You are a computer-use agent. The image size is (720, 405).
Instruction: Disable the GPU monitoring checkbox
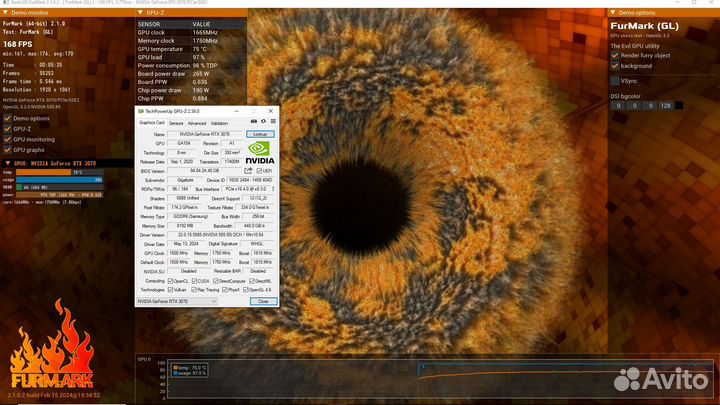(x=7, y=140)
